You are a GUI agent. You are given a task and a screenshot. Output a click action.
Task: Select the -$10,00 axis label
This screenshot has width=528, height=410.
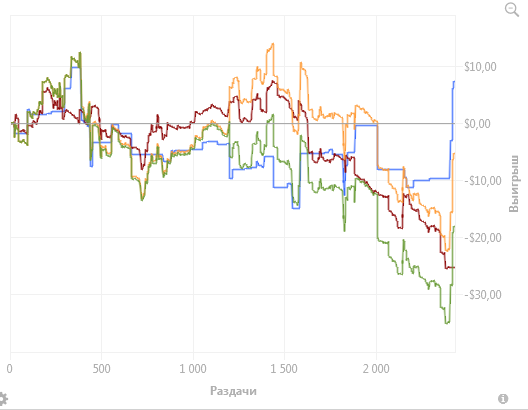[x=483, y=181]
